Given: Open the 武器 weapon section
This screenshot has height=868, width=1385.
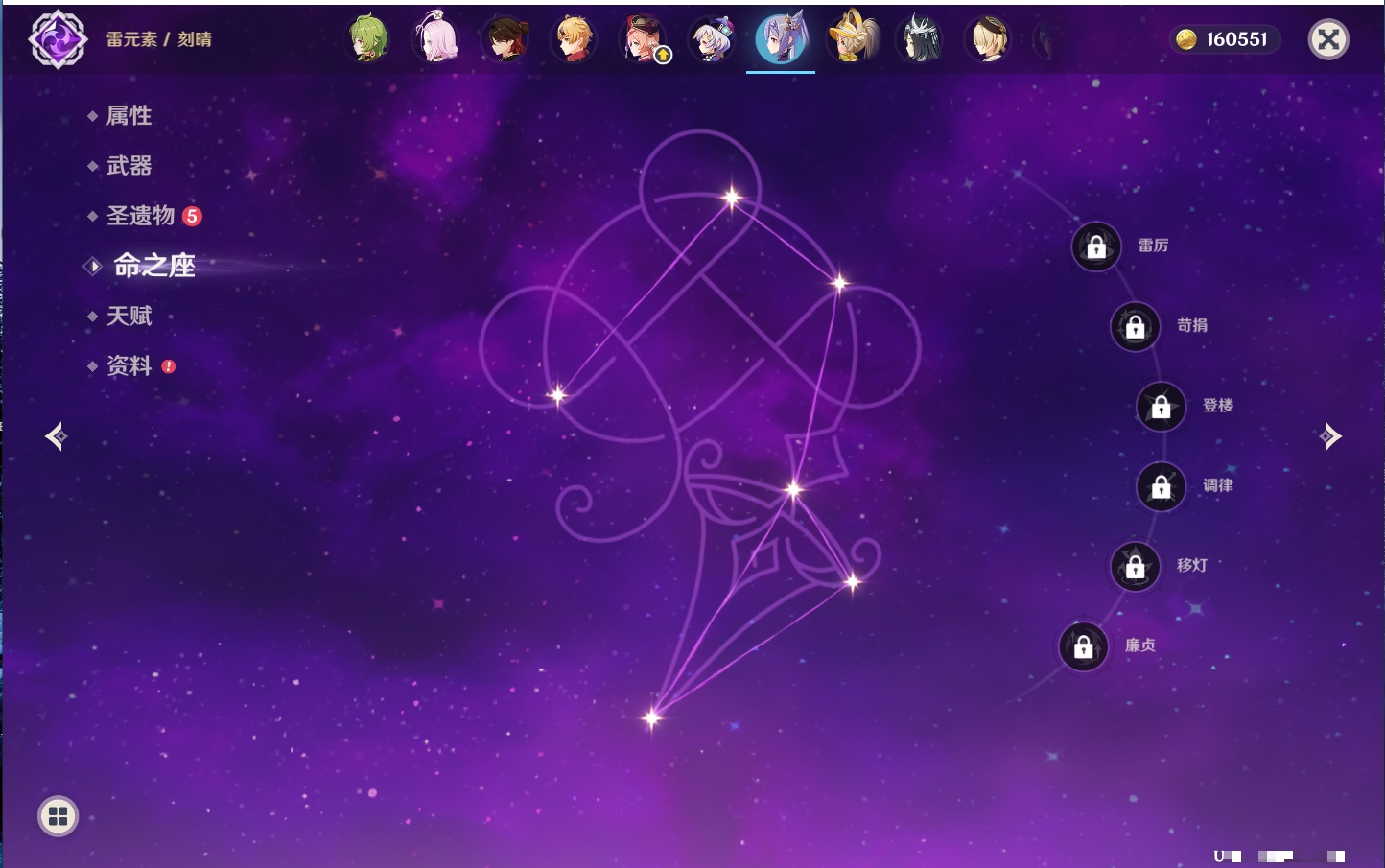Looking at the screenshot, I should tap(129, 166).
